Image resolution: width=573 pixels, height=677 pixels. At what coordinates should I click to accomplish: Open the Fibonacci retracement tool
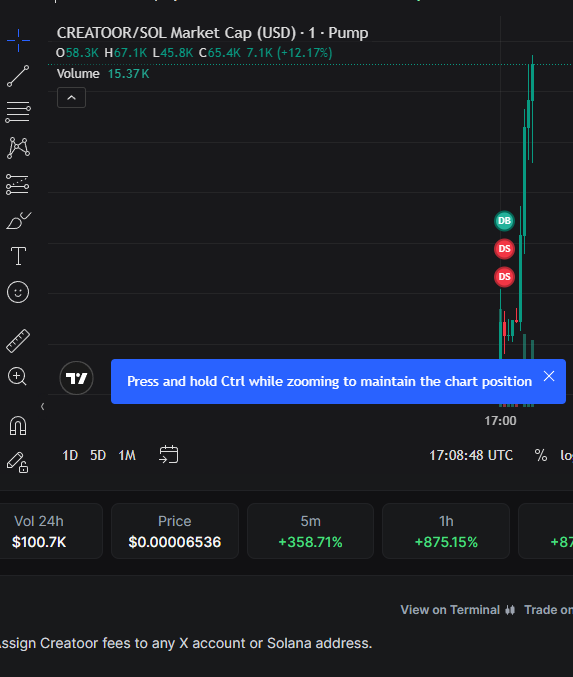point(18,112)
